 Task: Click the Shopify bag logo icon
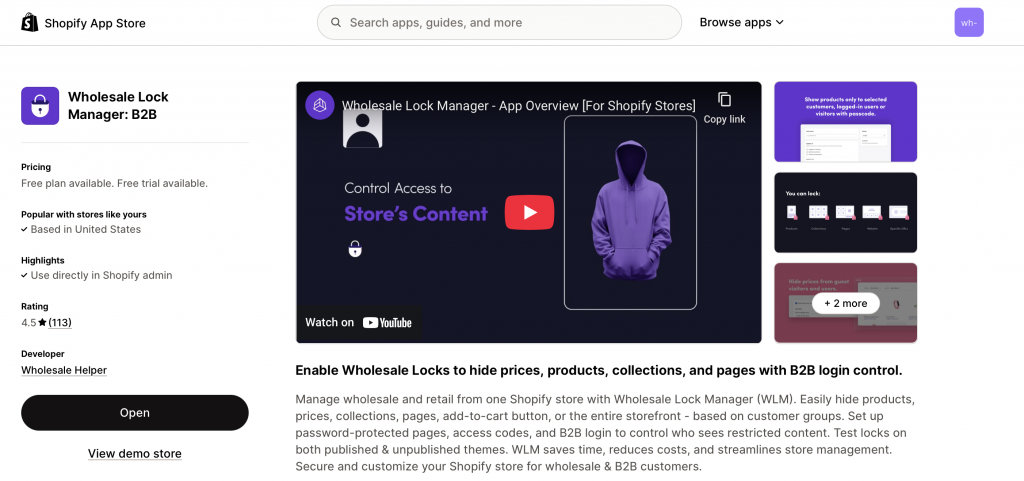29,23
